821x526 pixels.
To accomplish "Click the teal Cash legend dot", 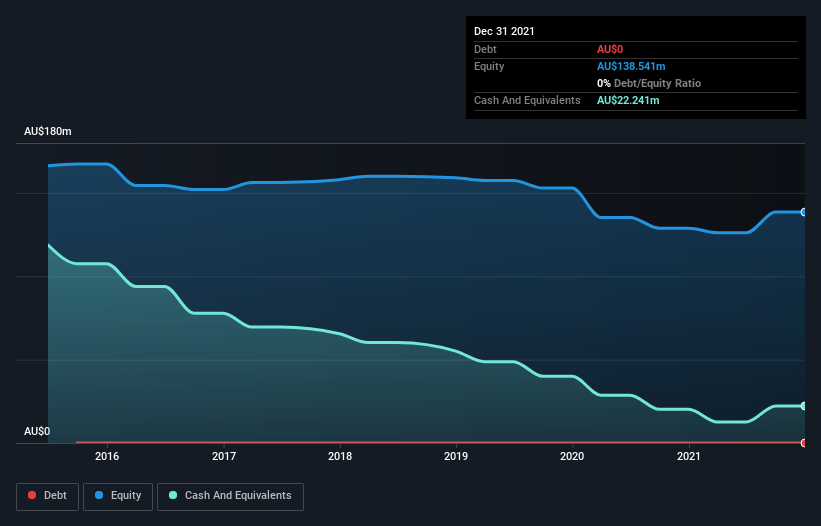I will 174,496.
